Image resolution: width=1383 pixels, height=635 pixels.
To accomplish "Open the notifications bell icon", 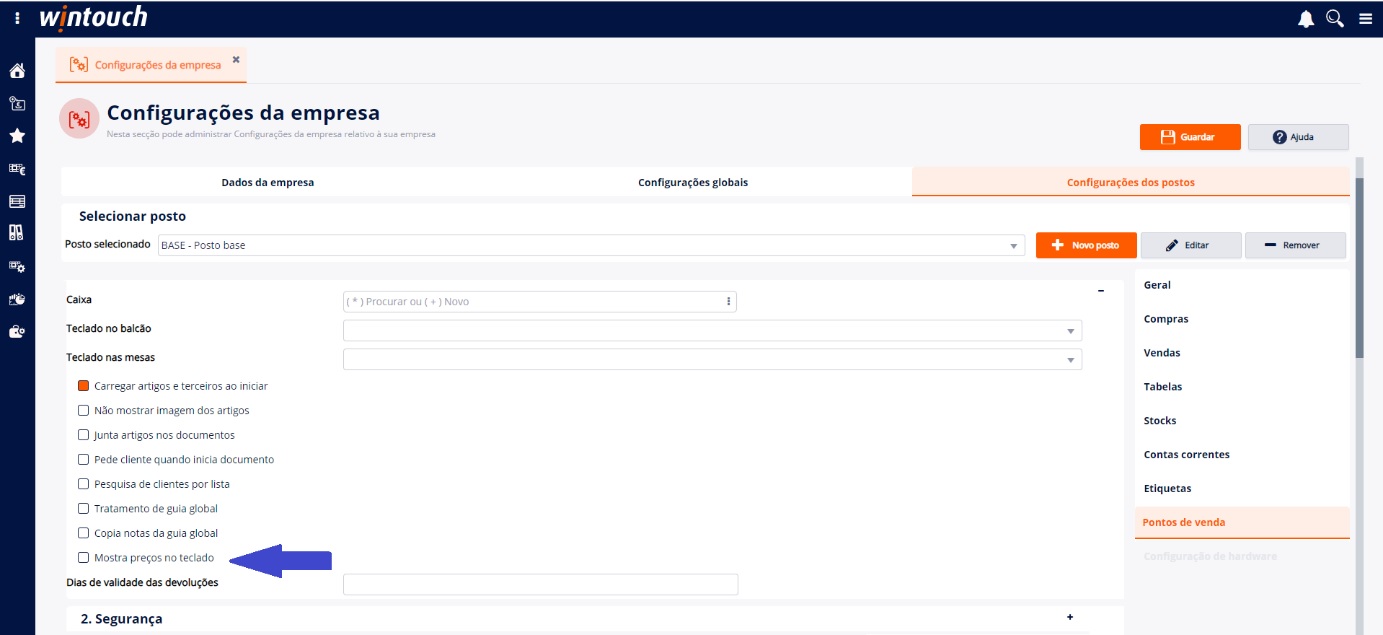I will coord(1306,19).
